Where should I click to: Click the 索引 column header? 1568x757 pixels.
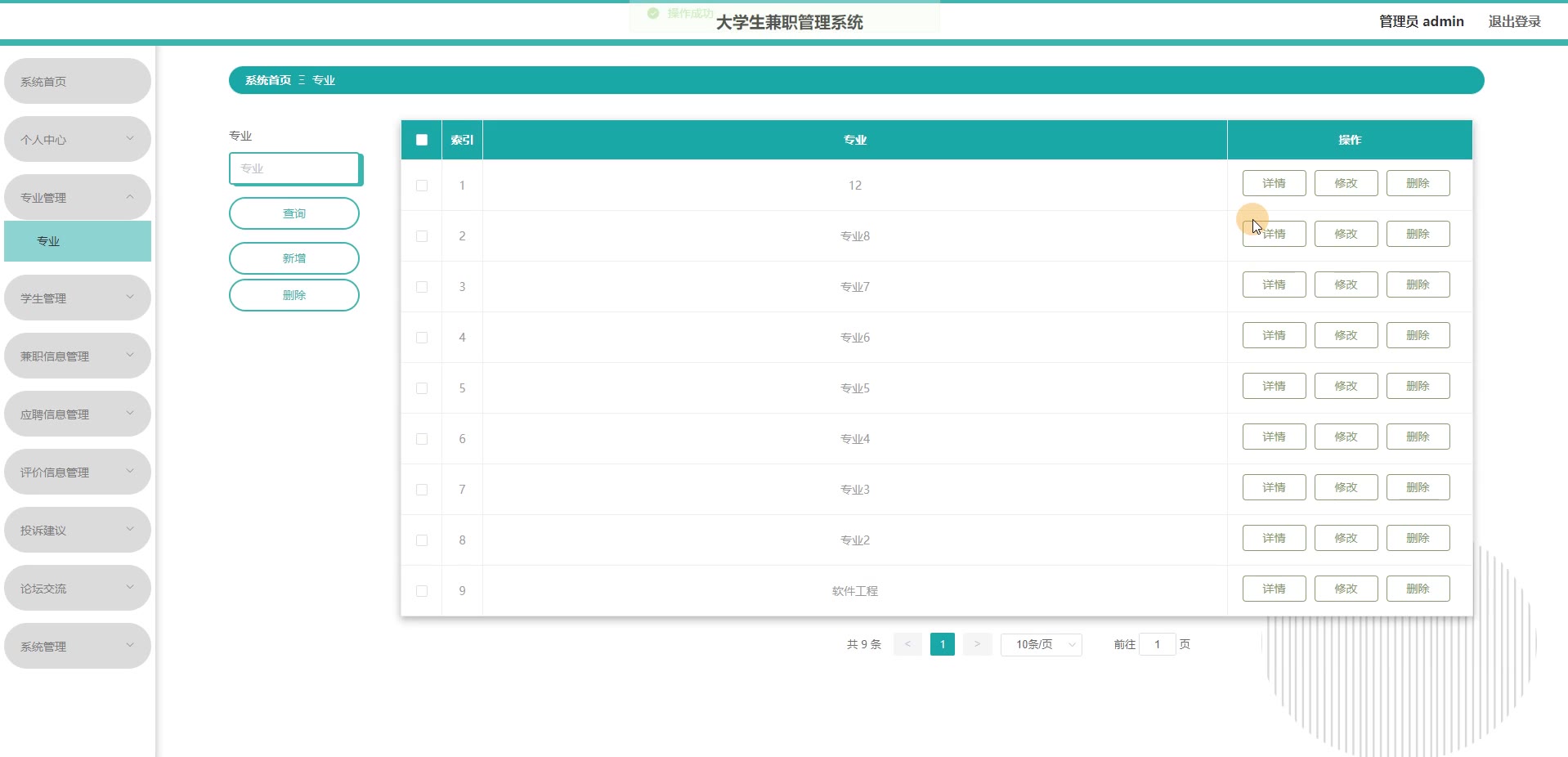coord(462,140)
